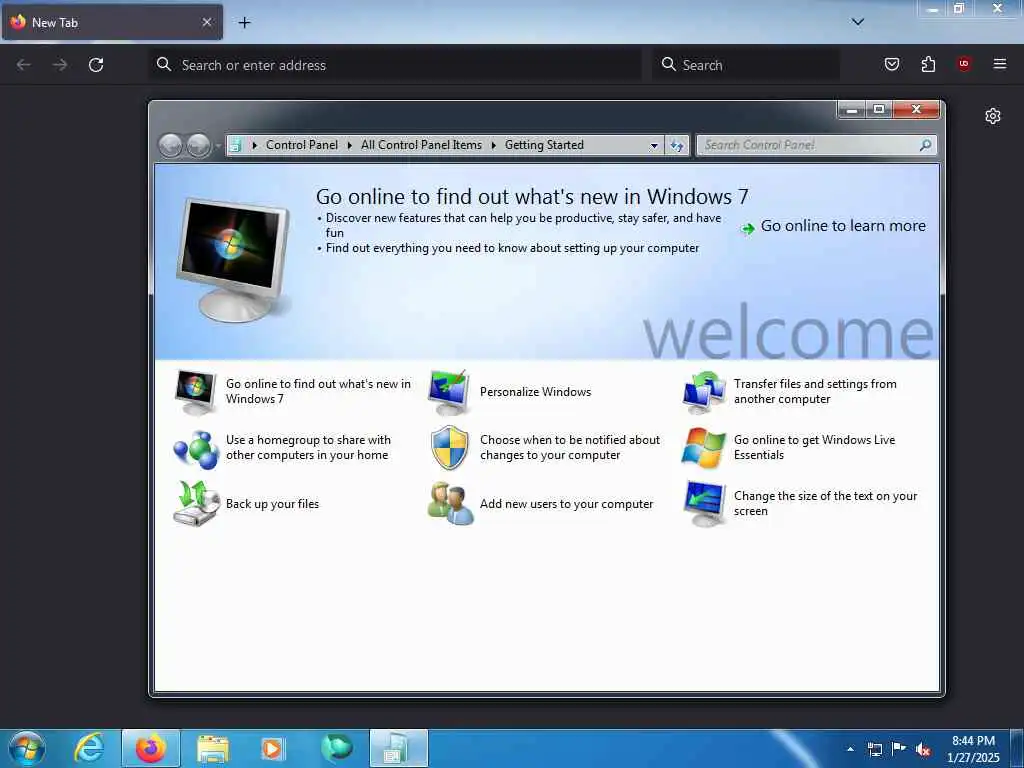Click the network tray icon
1024x768 pixels.
874,749
